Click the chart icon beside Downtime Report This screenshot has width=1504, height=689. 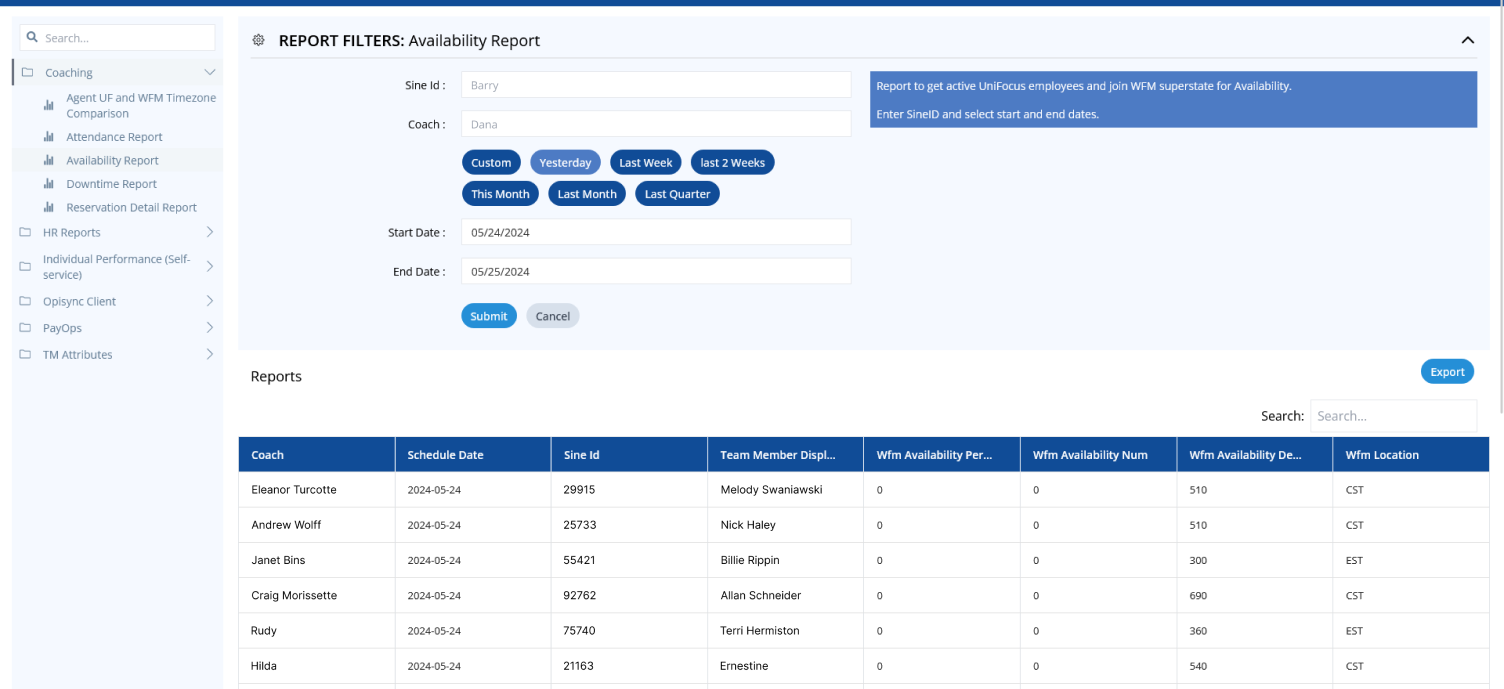tap(49, 184)
